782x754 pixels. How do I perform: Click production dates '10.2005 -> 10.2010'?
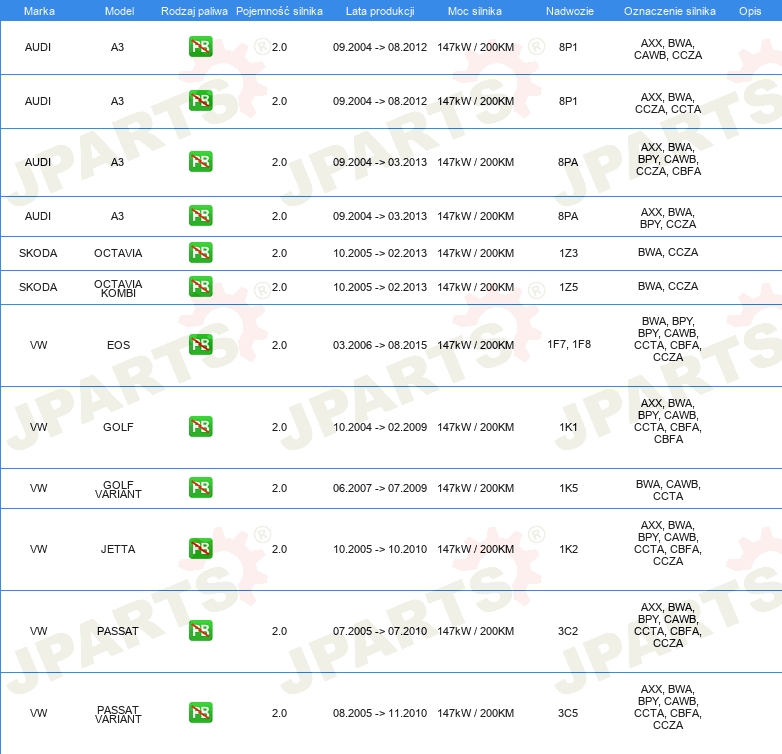pyautogui.click(x=380, y=549)
